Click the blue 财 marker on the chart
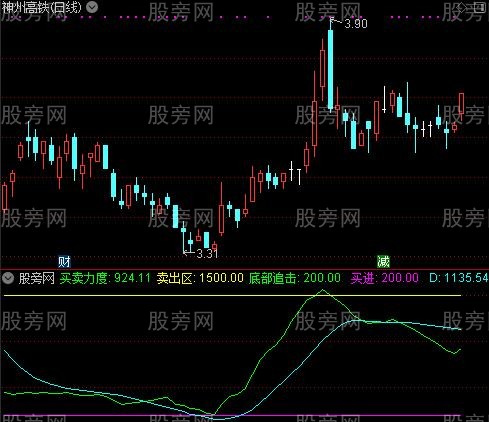The height and width of the screenshot is (422, 489). click(64, 262)
